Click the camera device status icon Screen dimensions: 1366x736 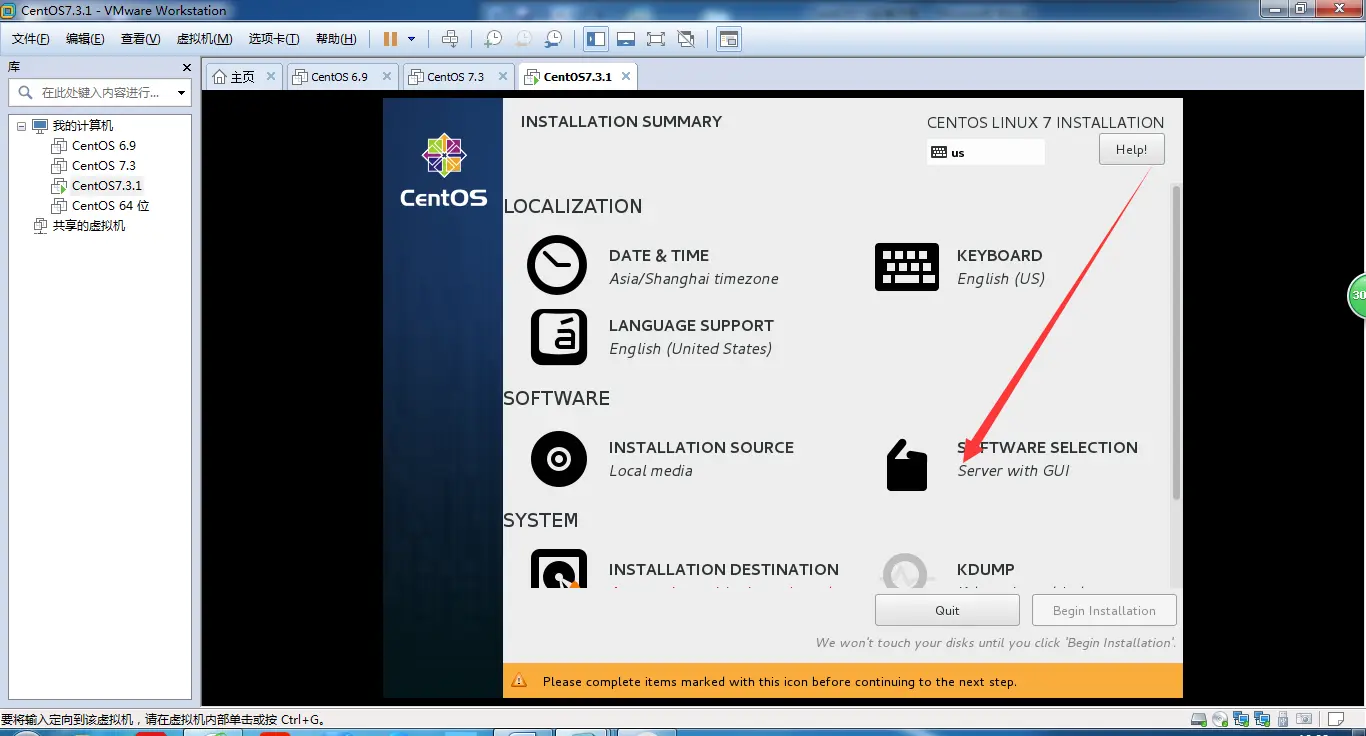point(1304,719)
